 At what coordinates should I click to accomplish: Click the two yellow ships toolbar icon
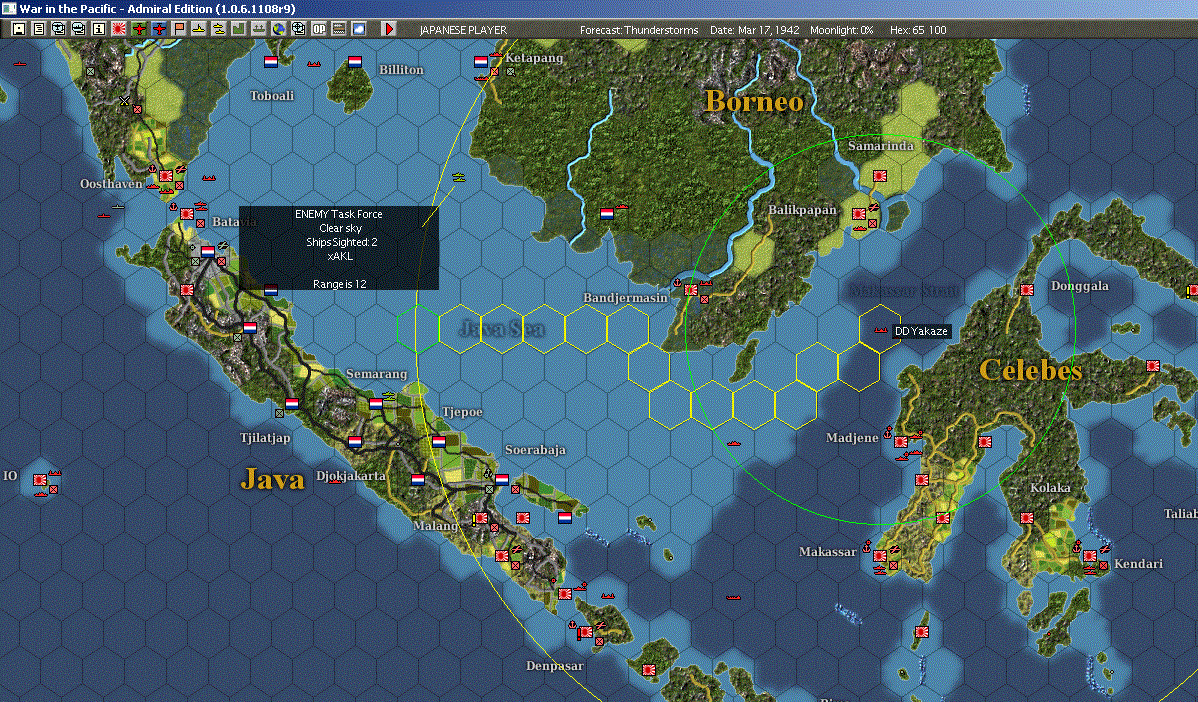click(219, 29)
